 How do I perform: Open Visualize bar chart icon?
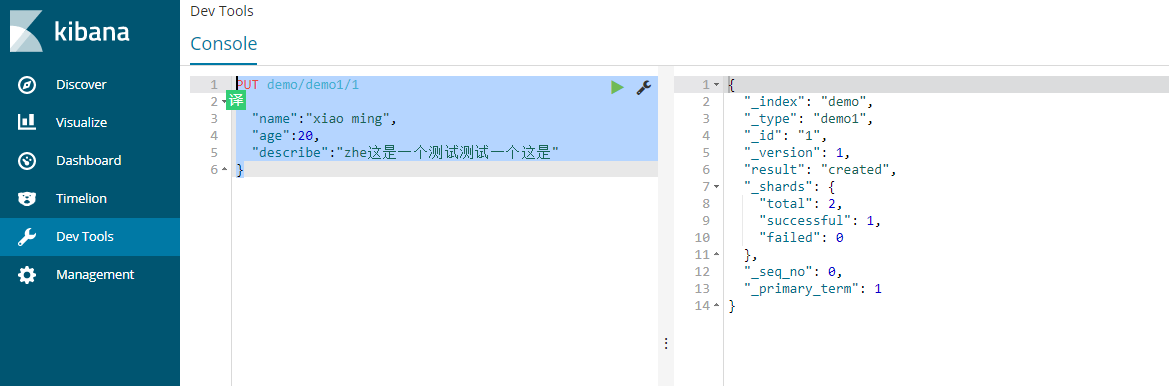click(27, 122)
